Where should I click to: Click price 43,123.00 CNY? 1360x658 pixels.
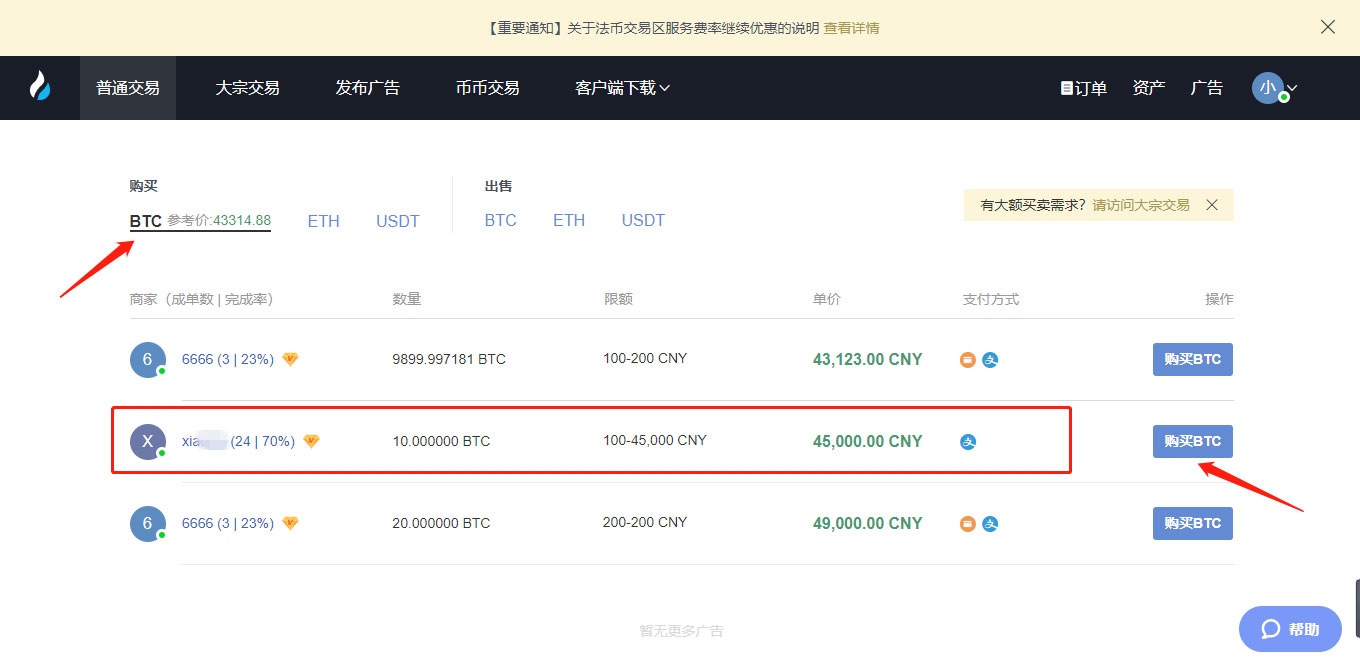point(868,359)
